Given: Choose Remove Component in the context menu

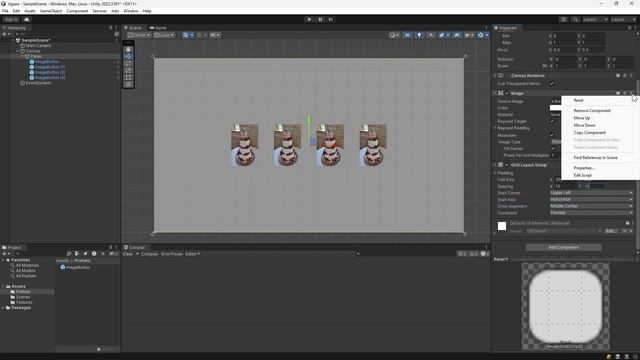Looking at the screenshot, I should tap(592, 111).
